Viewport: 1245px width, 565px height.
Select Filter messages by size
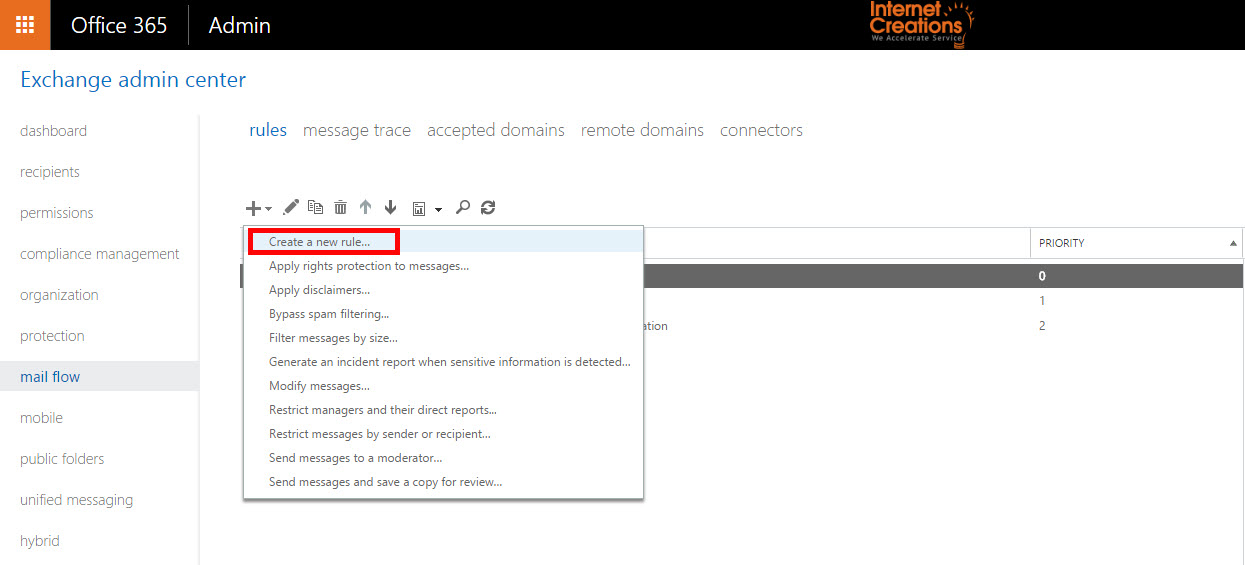point(443,338)
